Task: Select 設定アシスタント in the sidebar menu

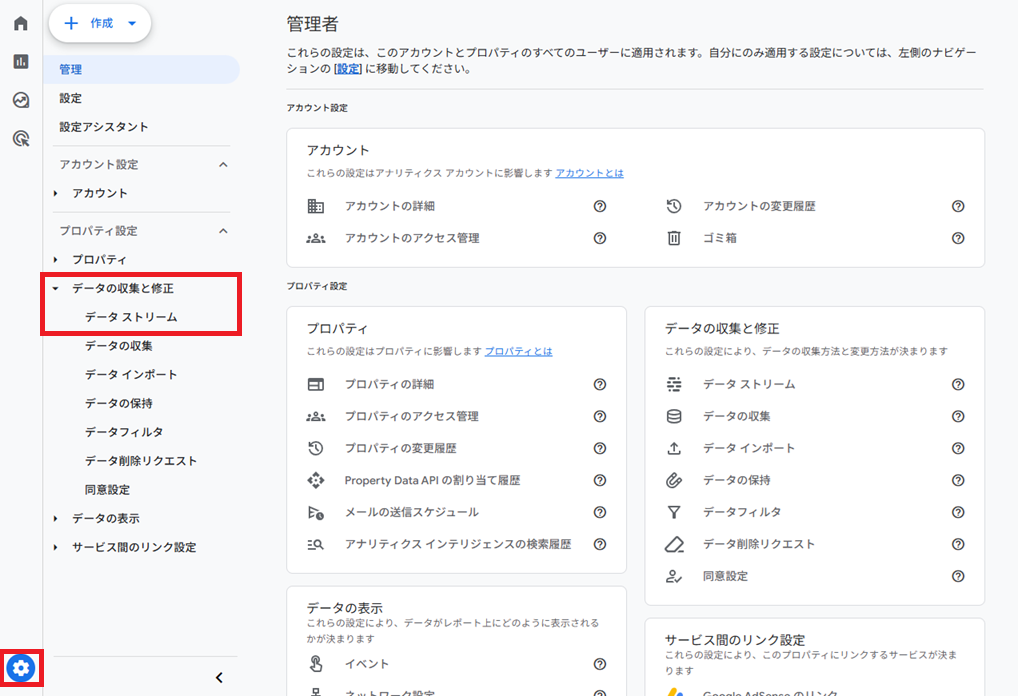Action: (104, 127)
